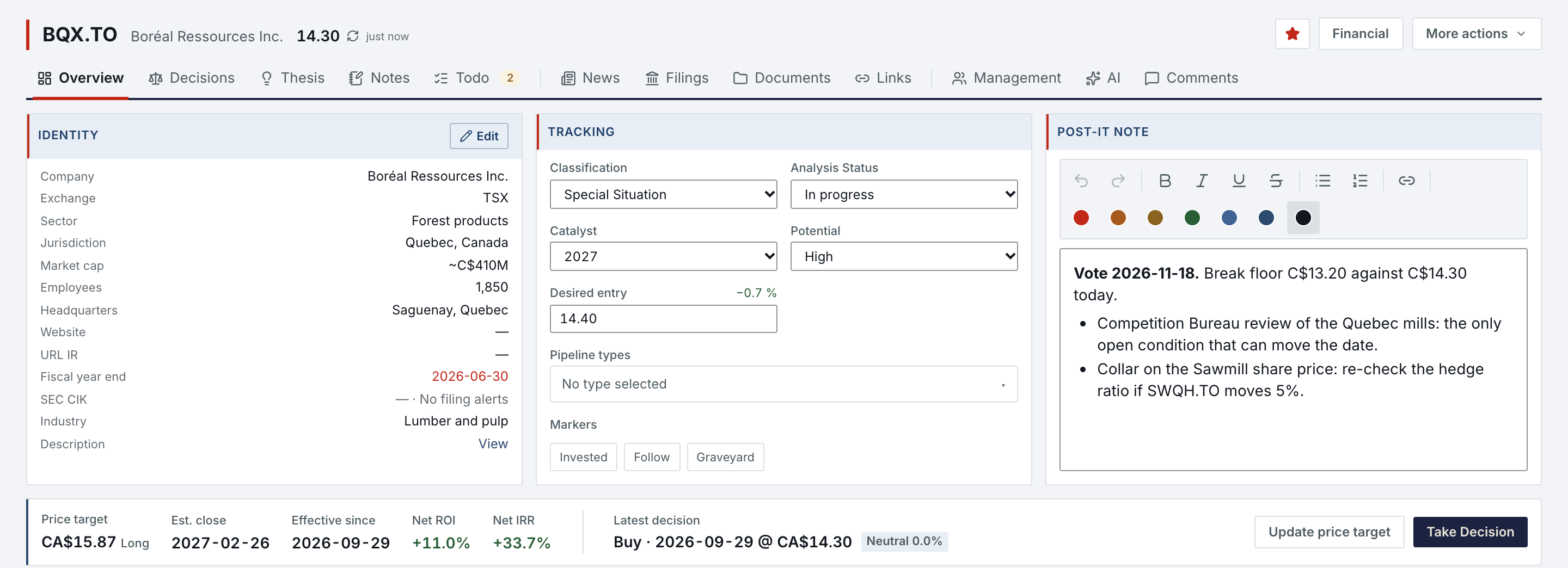Open the Analysis Status dropdown

click(x=904, y=195)
